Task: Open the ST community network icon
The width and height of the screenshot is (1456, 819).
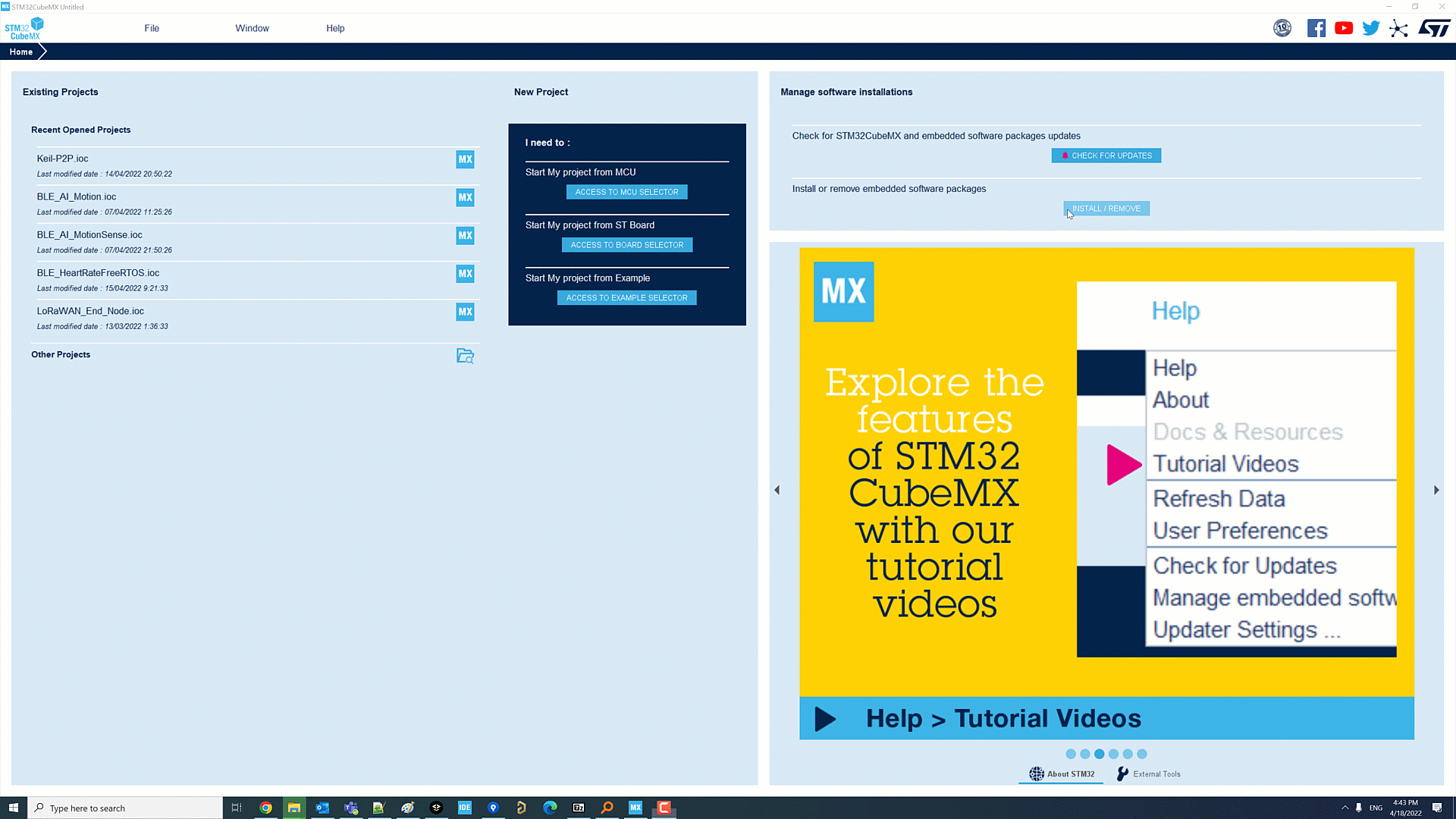Action: point(1398,29)
